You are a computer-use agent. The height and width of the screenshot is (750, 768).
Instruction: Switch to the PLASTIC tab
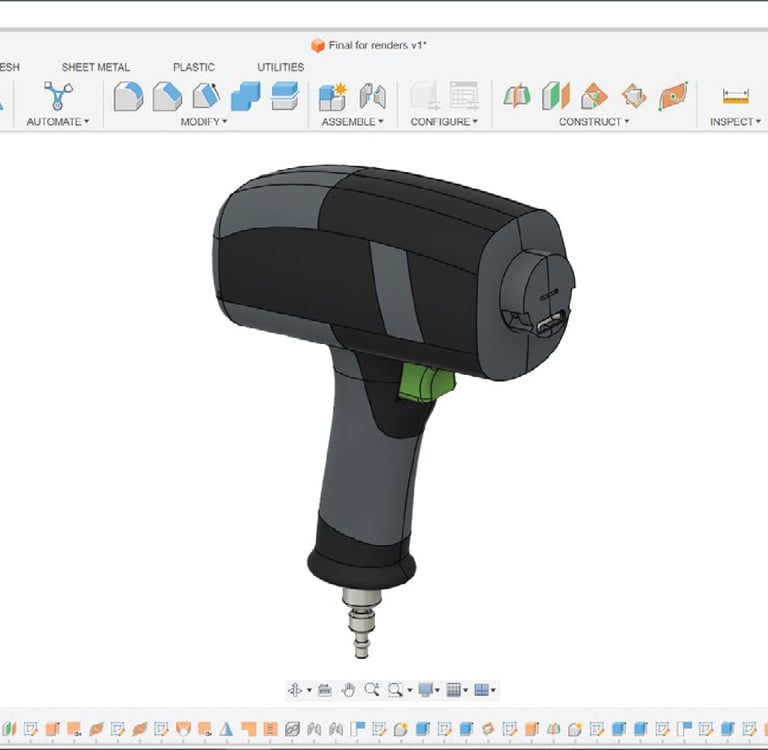193,67
